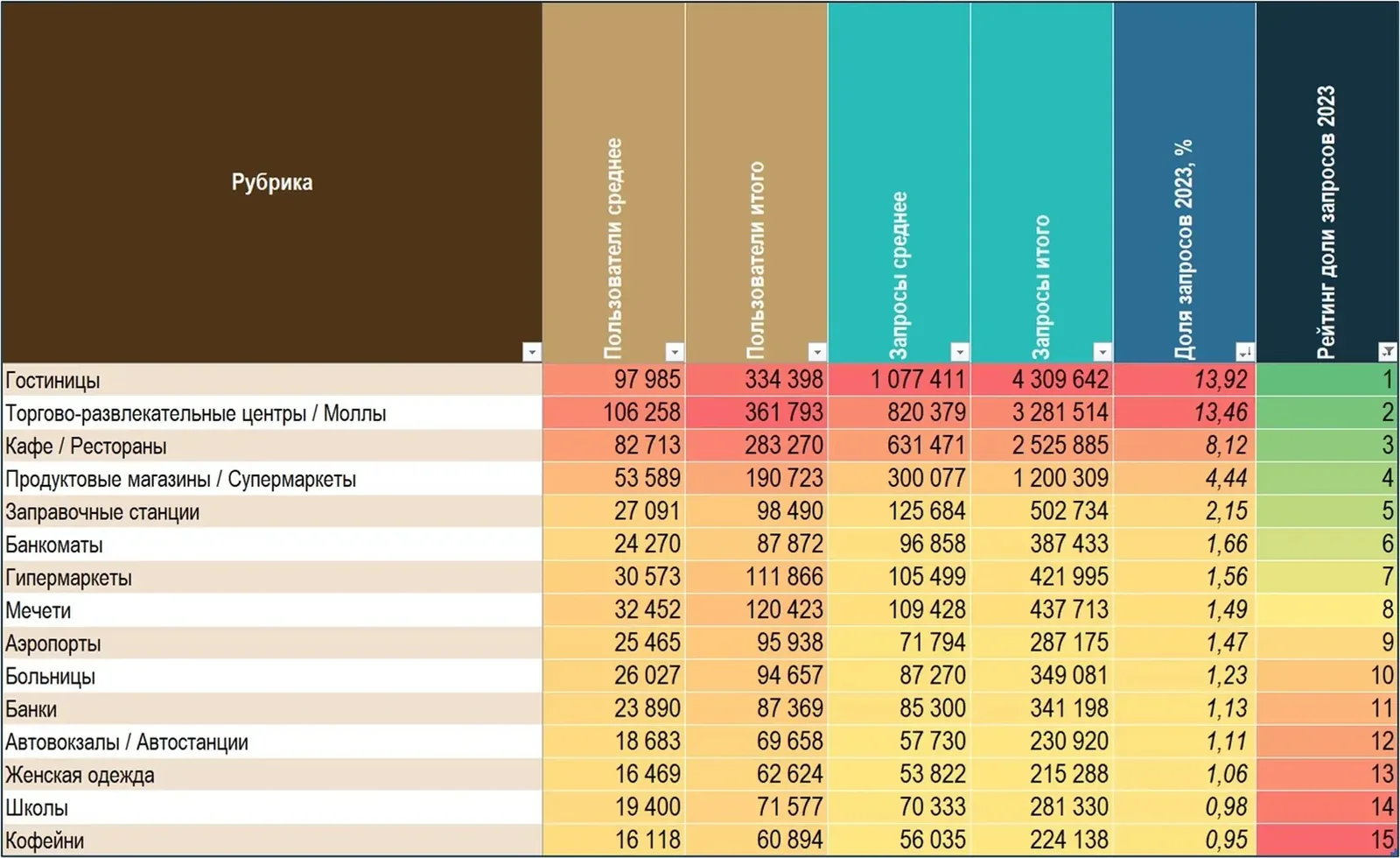
Task: Select the Запросы итого header cell
Action: pos(1041,182)
